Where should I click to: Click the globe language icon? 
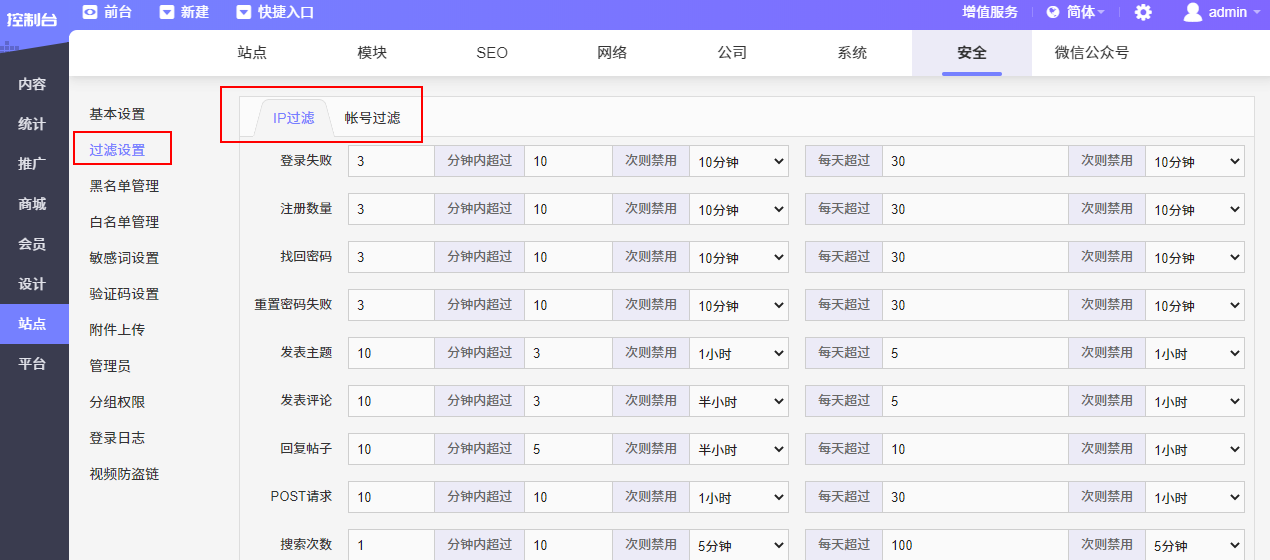[x=1053, y=13]
